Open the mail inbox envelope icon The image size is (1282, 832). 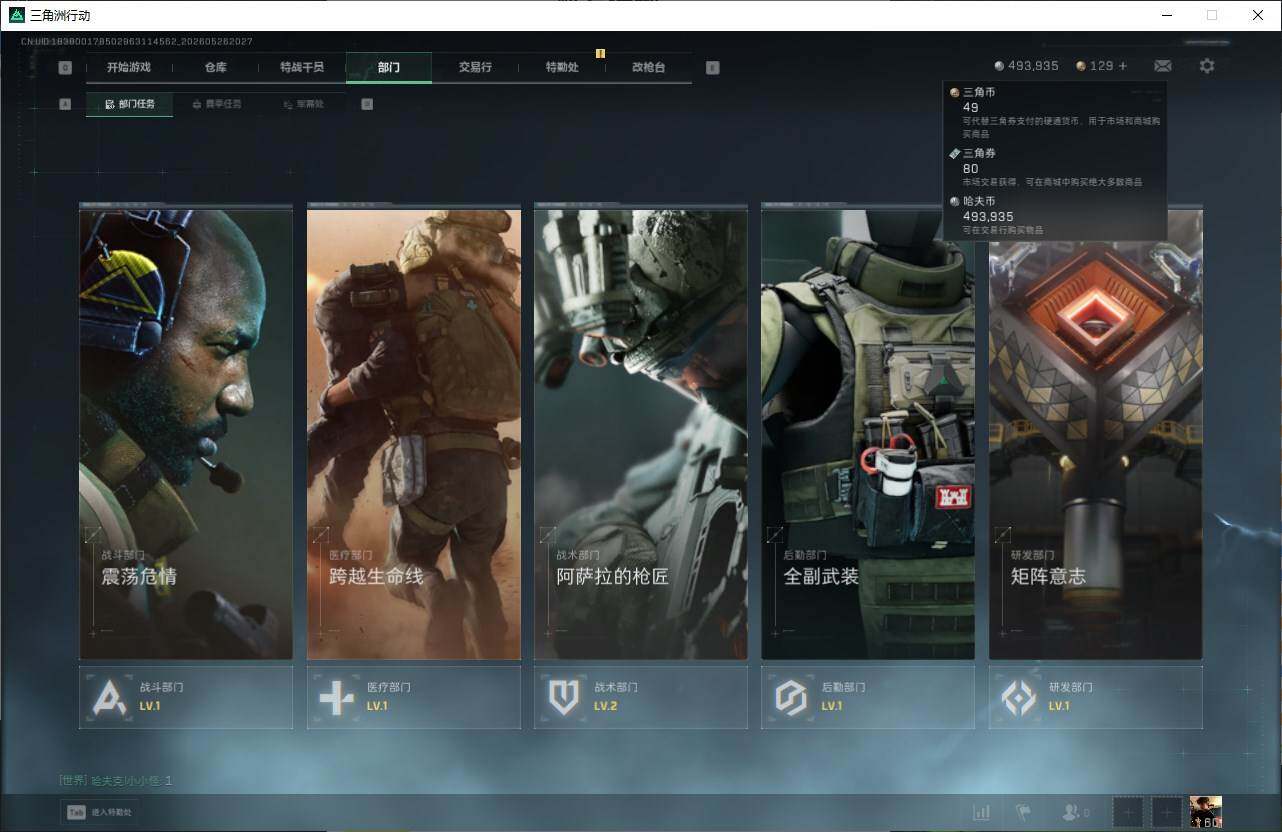coord(1163,66)
